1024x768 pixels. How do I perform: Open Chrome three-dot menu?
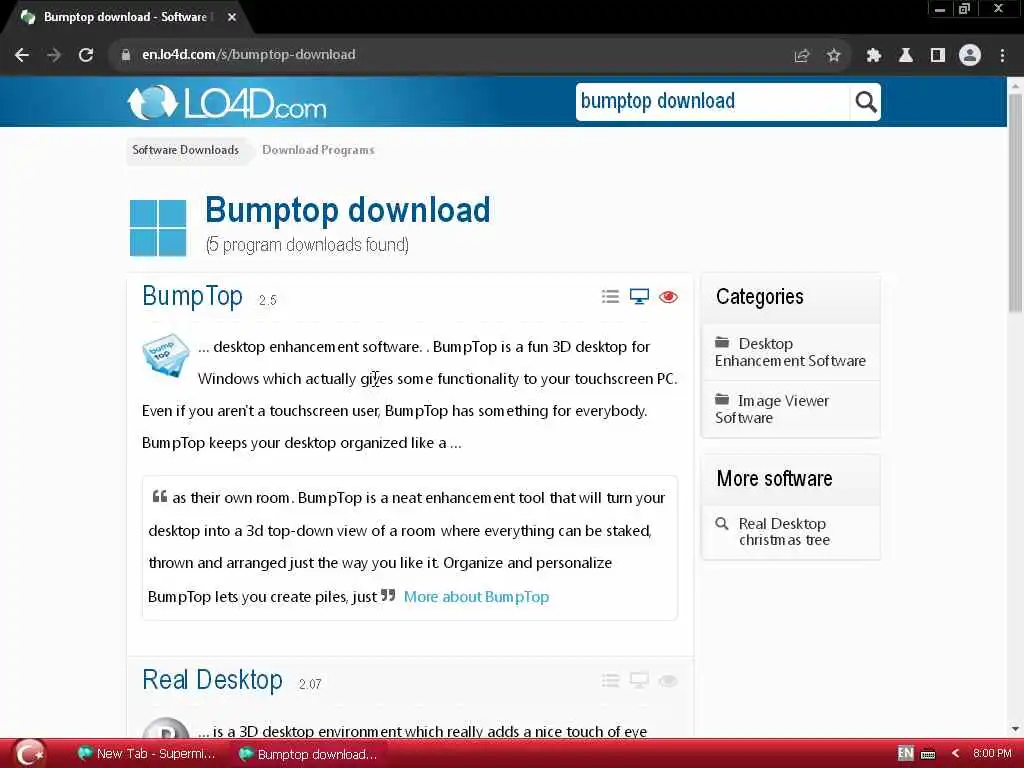[1002, 56]
